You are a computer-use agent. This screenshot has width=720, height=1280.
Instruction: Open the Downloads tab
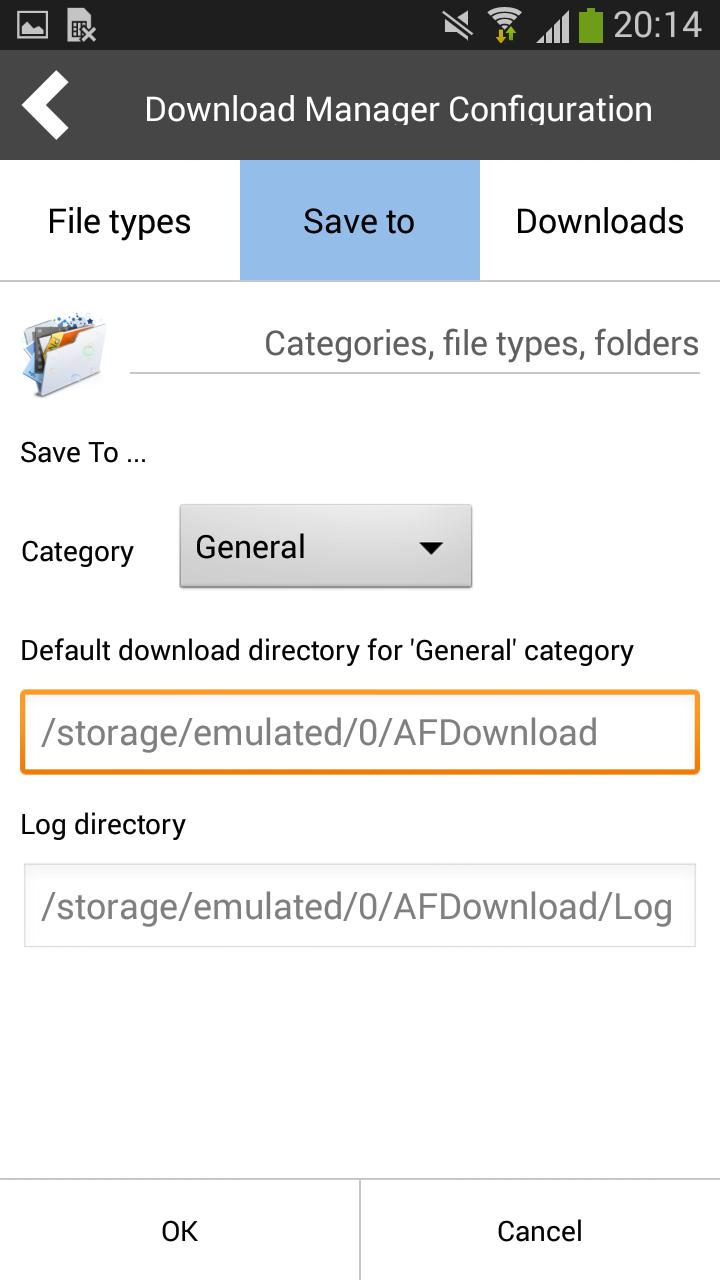tap(600, 221)
